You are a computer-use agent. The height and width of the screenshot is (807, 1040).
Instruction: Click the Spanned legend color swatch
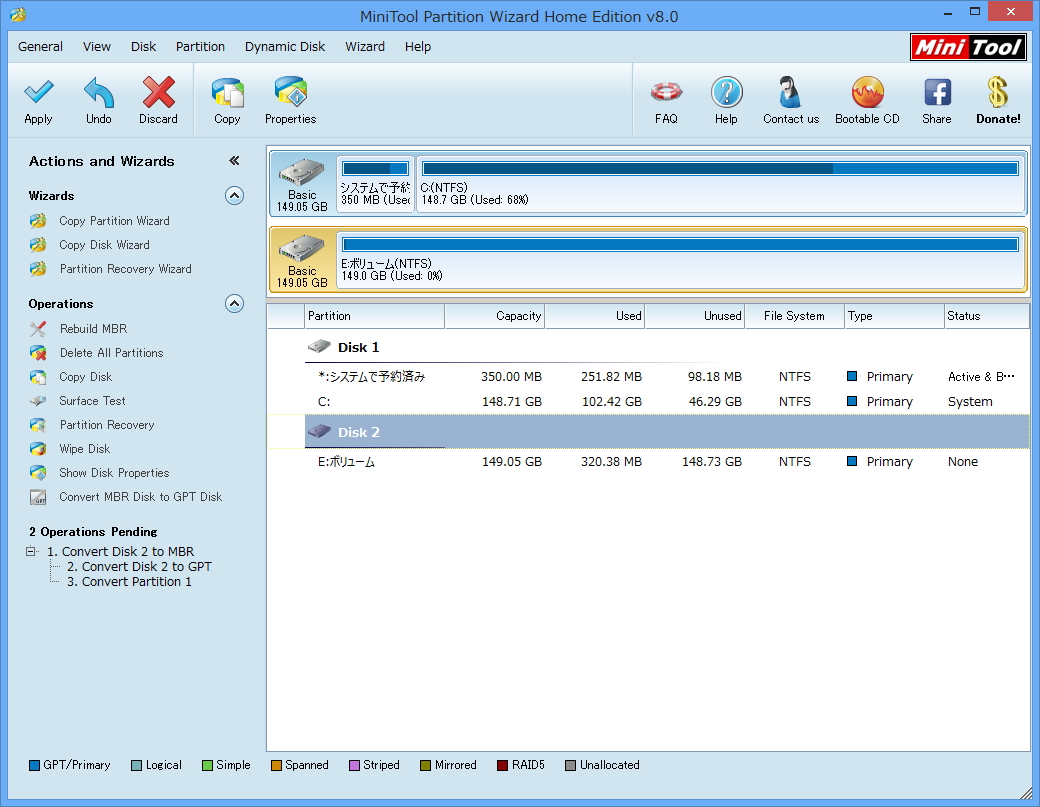coord(277,765)
